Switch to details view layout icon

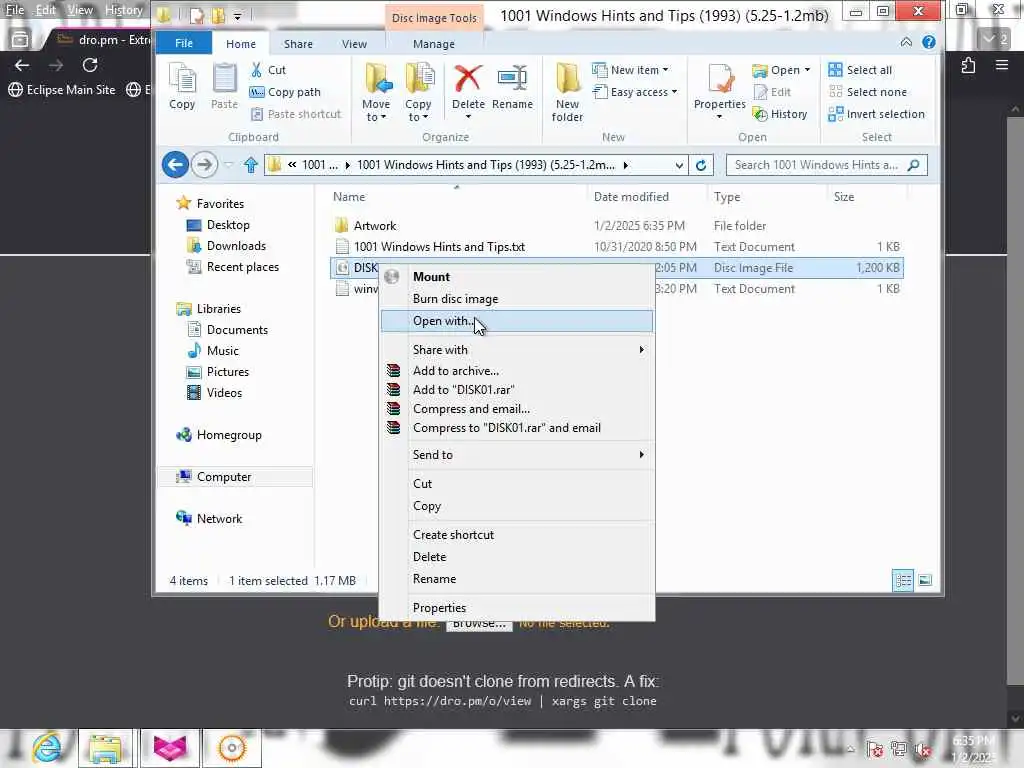click(x=903, y=580)
